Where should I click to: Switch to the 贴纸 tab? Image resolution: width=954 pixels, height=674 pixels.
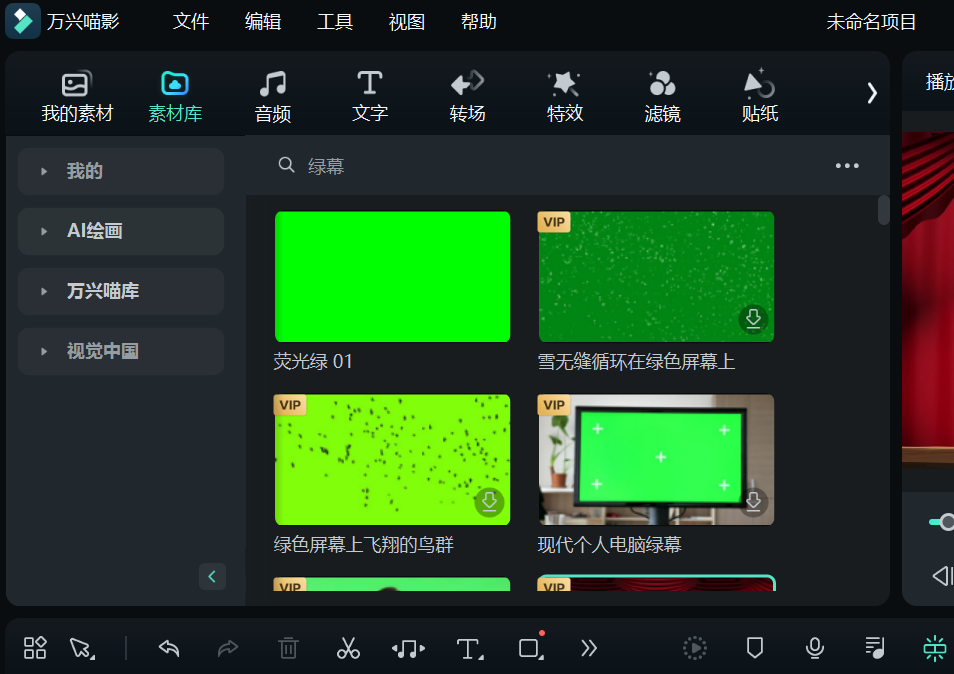click(x=759, y=95)
